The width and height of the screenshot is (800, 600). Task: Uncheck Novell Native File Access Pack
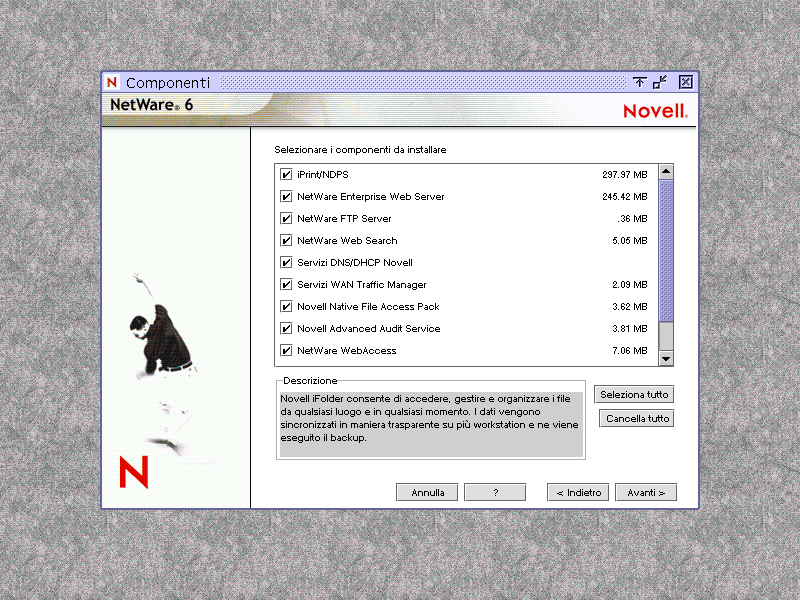pos(286,306)
